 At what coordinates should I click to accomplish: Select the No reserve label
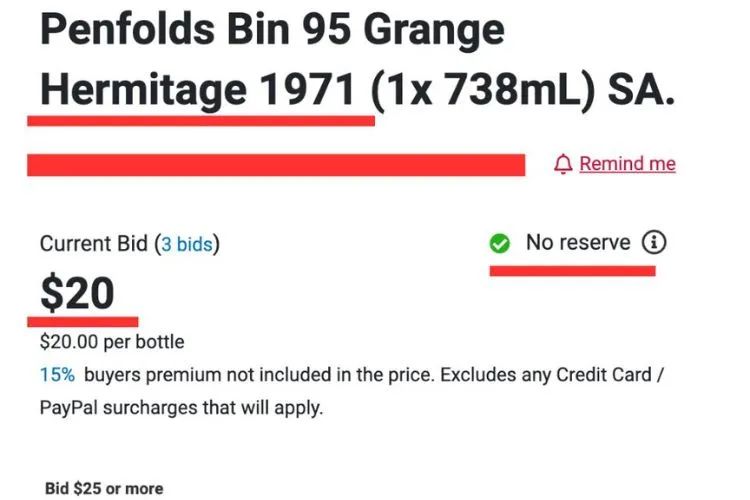pyautogui.click(x=578, y=242)
